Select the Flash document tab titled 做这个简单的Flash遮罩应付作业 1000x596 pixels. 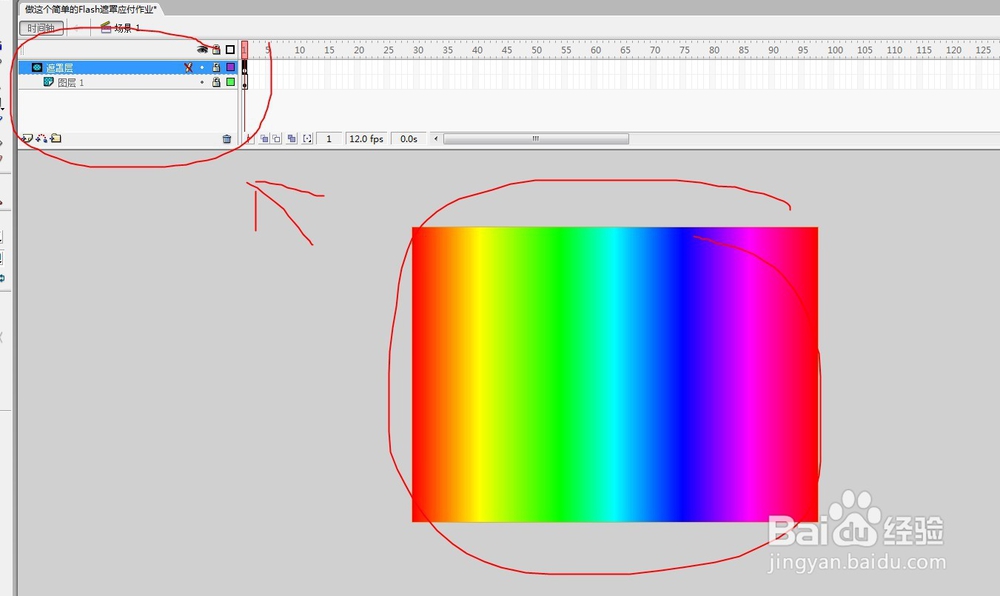(91, 9)
